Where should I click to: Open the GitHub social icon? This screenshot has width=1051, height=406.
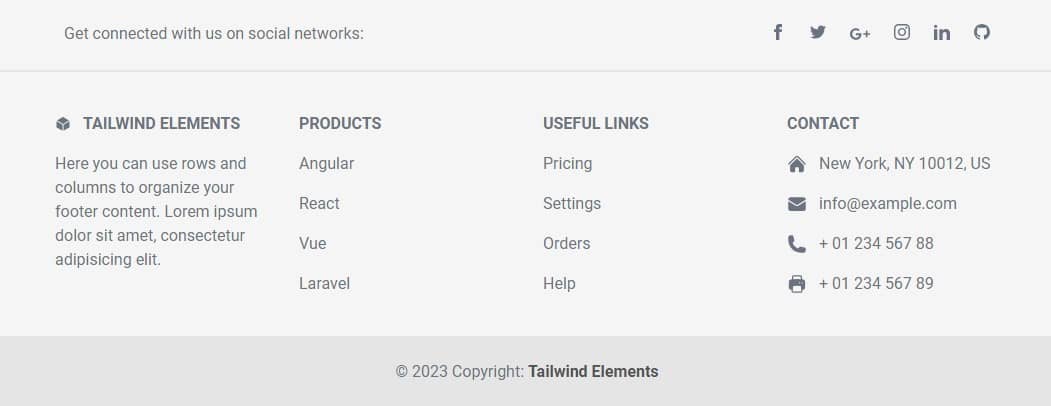[x=982, y=32]
